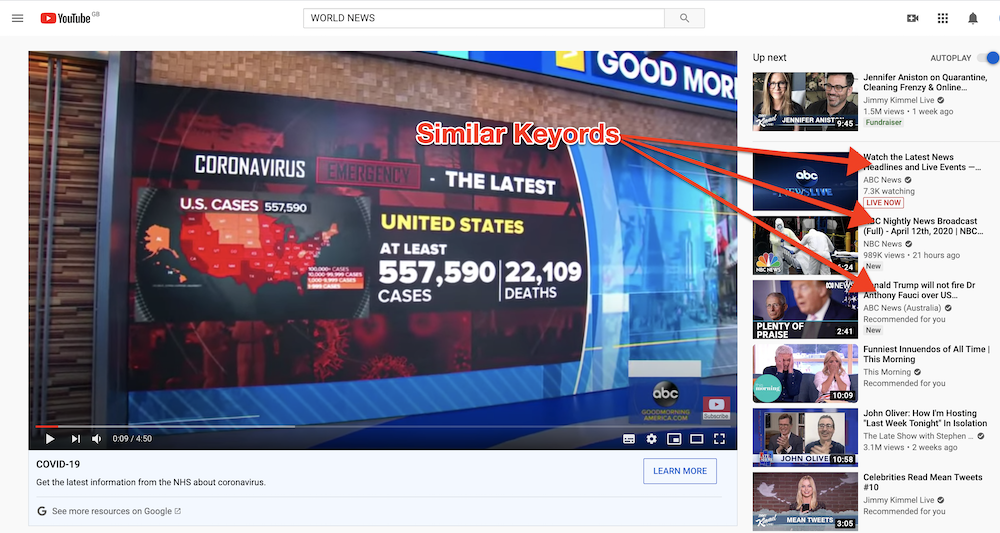Open This Morning innuendos thumbnail
The image size is (1000, 533).
point(805,373)
